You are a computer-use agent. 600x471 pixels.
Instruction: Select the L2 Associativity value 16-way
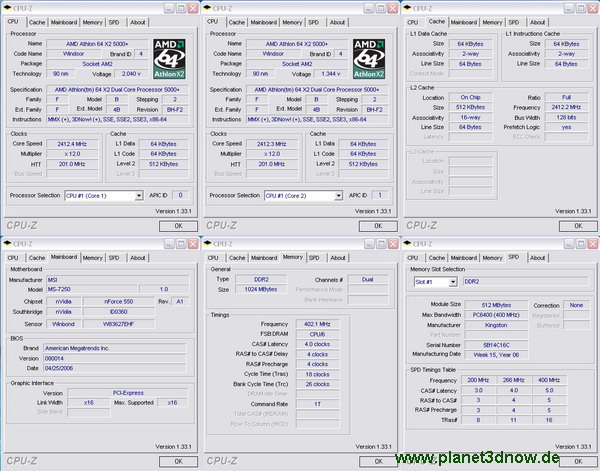(470, 118)
